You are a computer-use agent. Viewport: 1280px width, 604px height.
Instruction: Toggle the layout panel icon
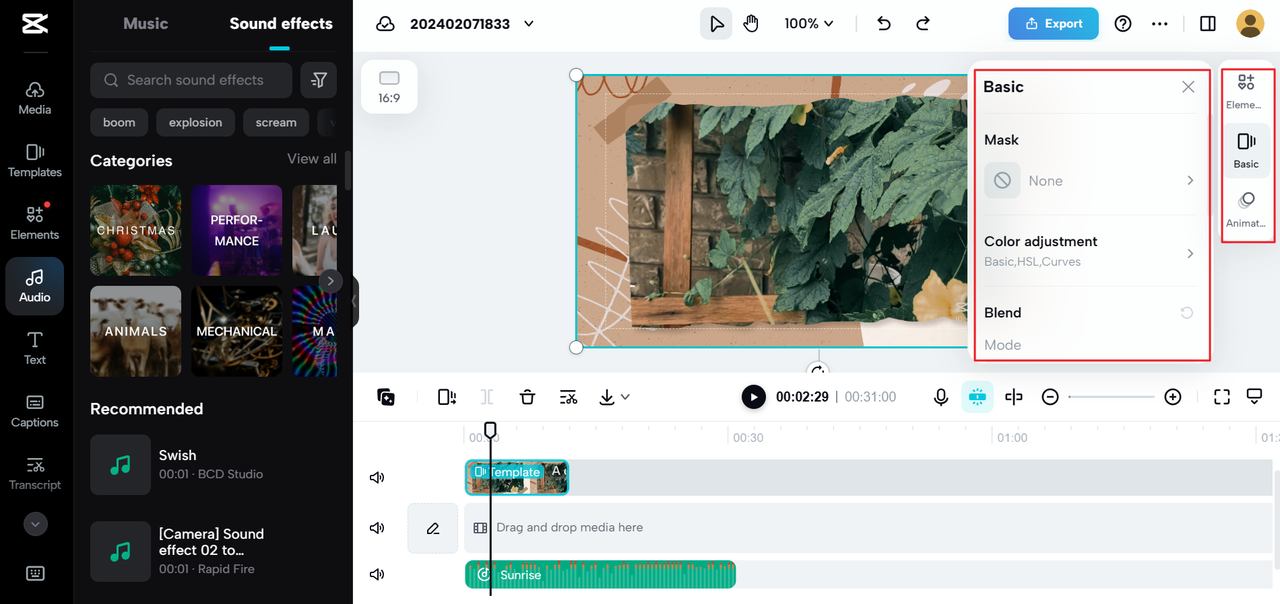click(1208, 24)
